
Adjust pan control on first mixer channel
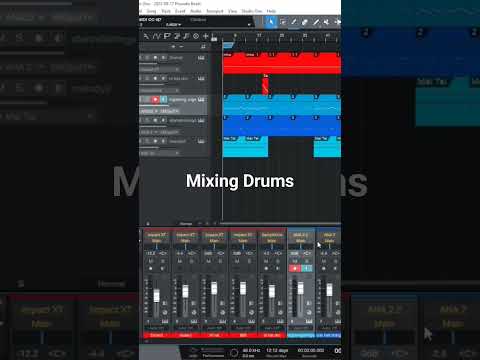(x=156, y=247)
